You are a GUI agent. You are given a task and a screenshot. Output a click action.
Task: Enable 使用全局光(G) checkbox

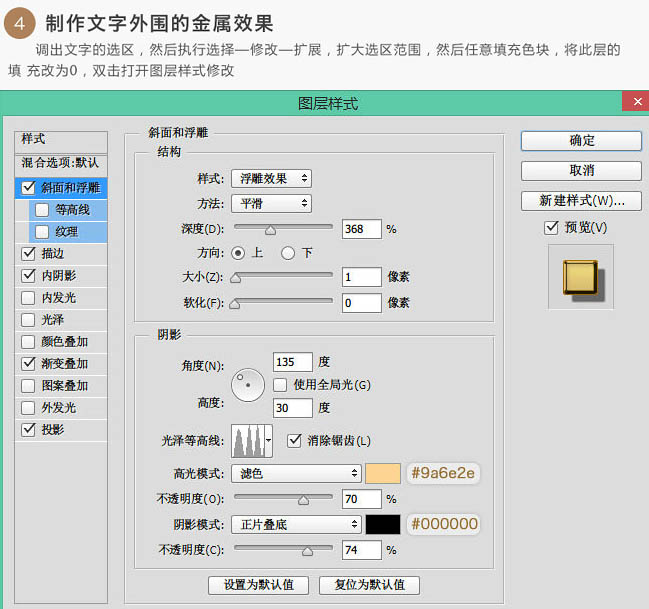coord(280,385)
